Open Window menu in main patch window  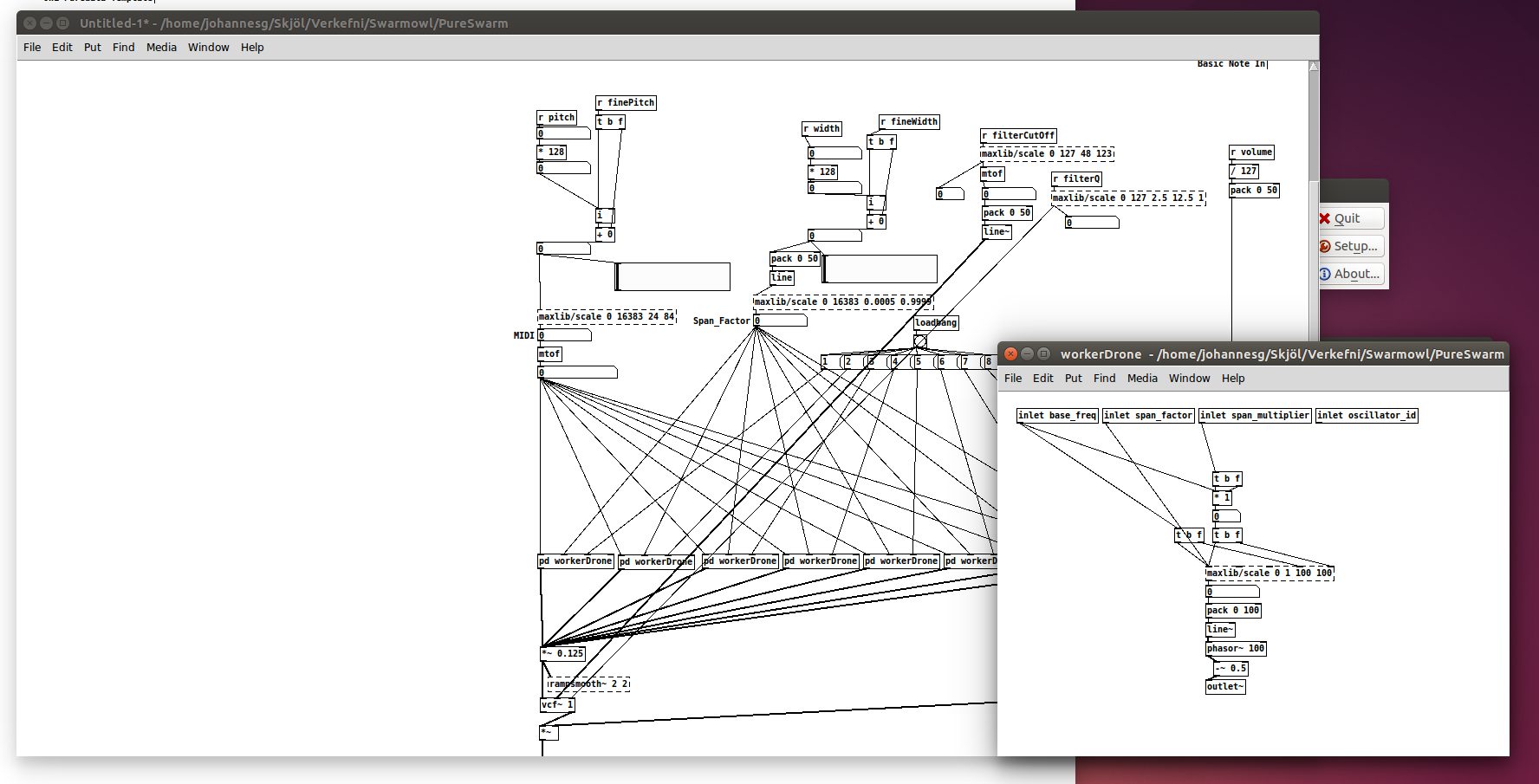(209, 47)
